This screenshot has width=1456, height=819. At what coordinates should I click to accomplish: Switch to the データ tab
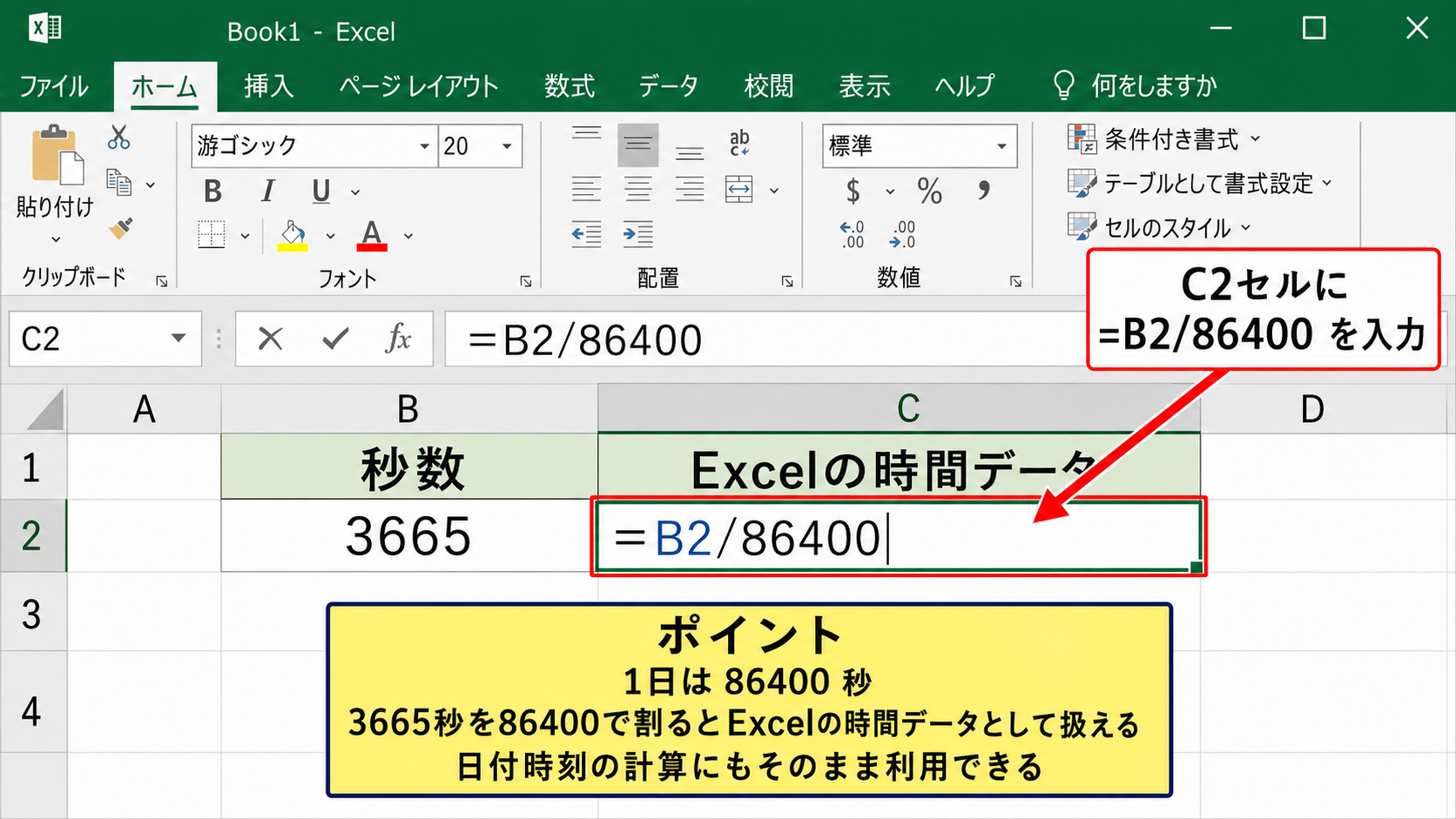point(669,86)
